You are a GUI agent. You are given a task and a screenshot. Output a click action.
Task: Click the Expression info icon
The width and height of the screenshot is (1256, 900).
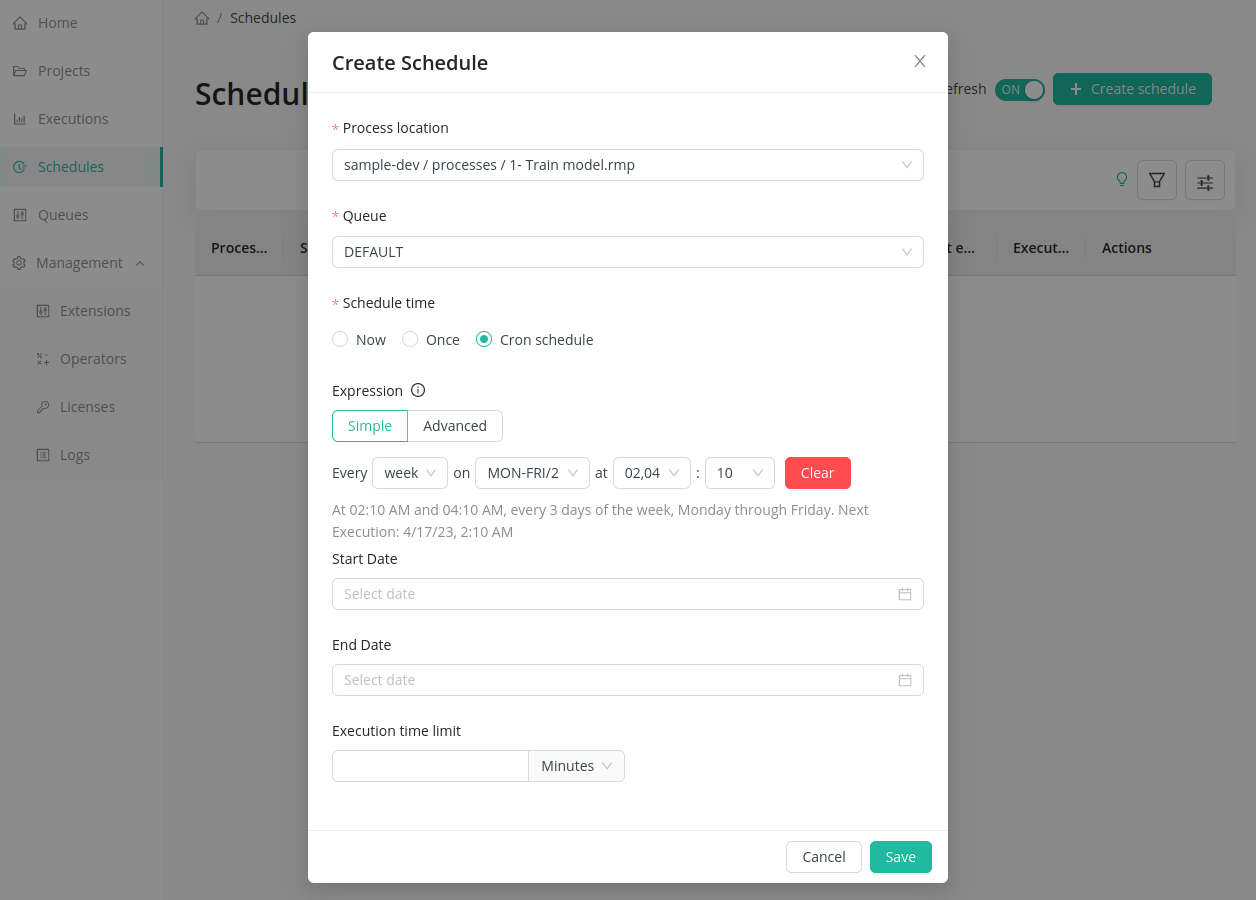click(418, 391)
